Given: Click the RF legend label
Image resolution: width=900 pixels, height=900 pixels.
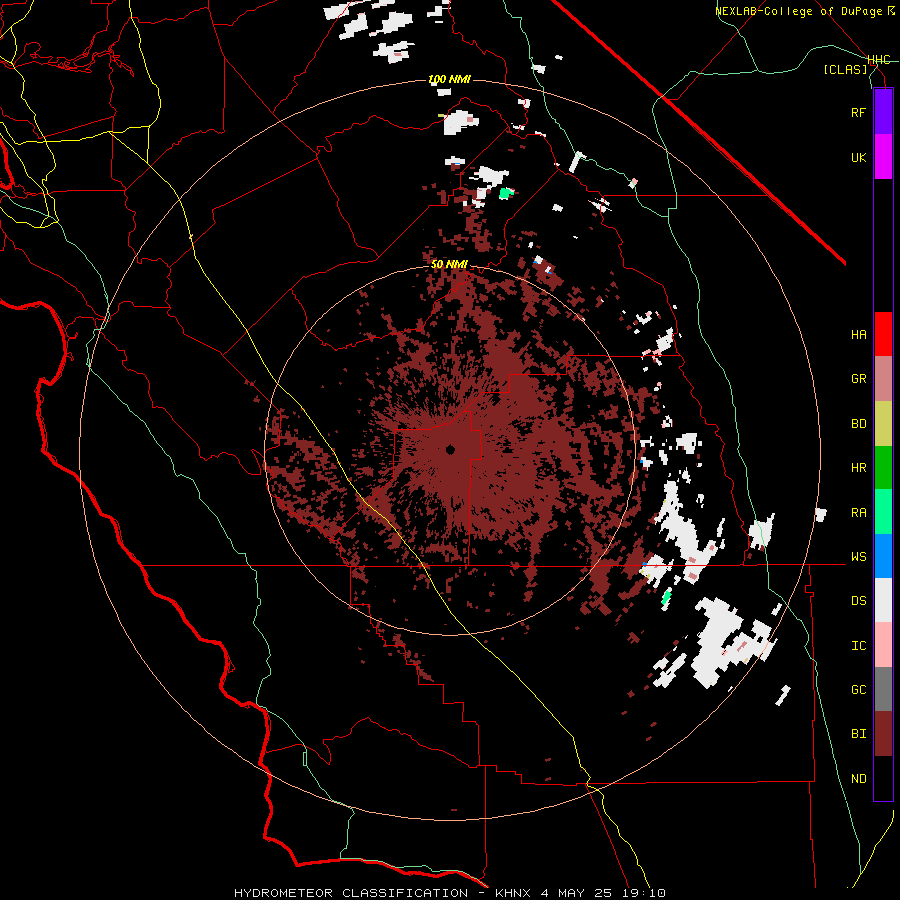Looking at the screenshot, I should tap(858, 112).
